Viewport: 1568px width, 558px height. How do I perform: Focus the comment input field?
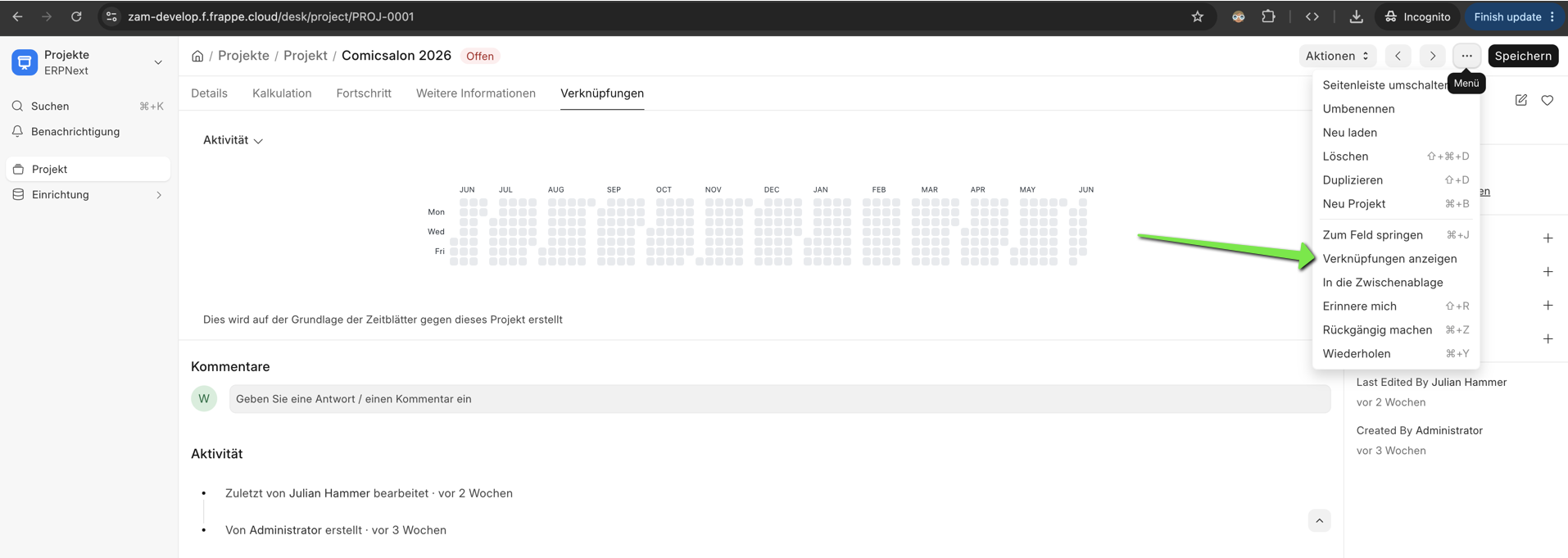[x=780, y=399]
